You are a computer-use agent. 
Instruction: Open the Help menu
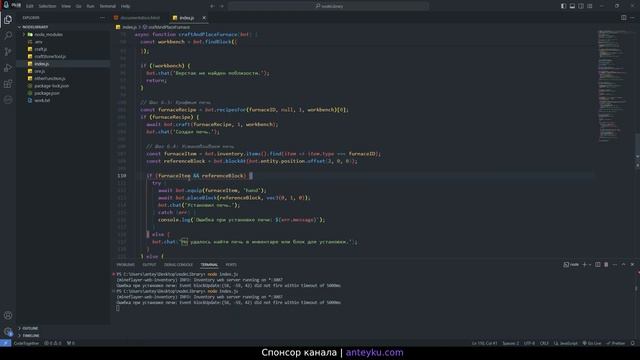tap(126, 6)
